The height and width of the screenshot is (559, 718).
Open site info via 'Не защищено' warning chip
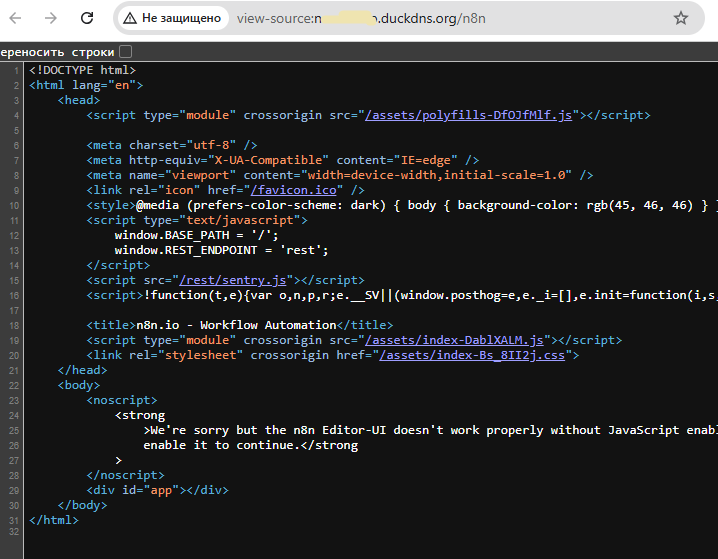pos(173,18)
